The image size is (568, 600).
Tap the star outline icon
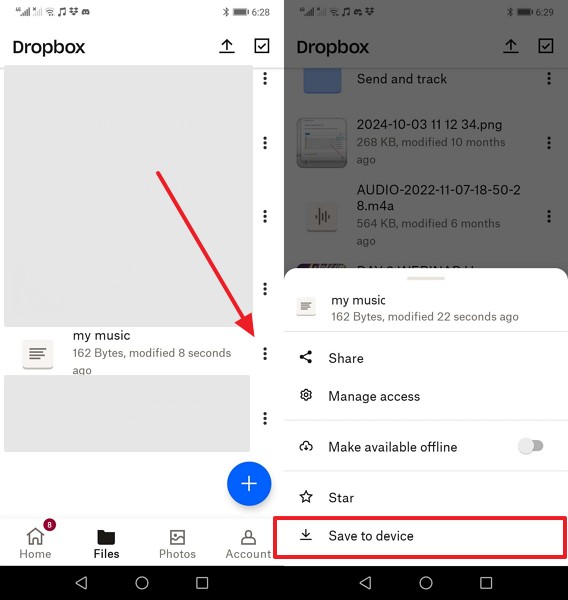click(x=306, y=497)
